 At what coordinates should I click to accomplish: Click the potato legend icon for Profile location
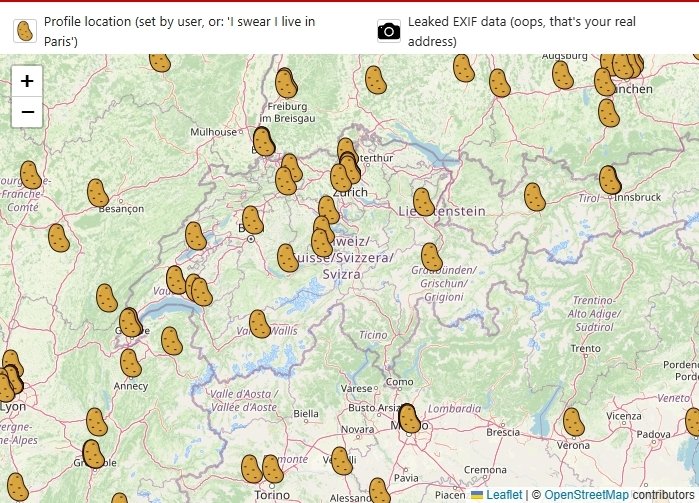pyautogui.click(x=25, y=31)
